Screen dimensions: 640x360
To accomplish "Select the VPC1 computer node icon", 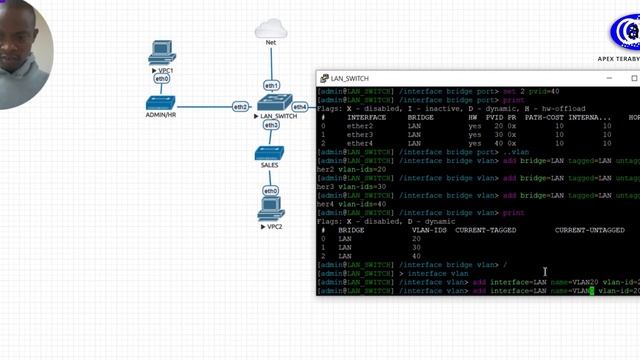I will (162, 53).
